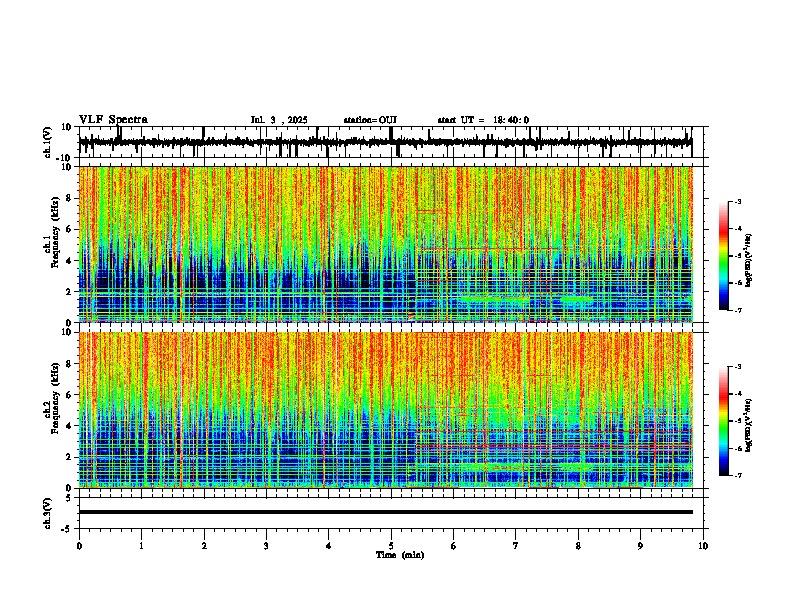The width and height of the screenshot is (792, 612).
Task: Click the ch.2 spectrogram color scale bar
Action: [x=724, y=421]
